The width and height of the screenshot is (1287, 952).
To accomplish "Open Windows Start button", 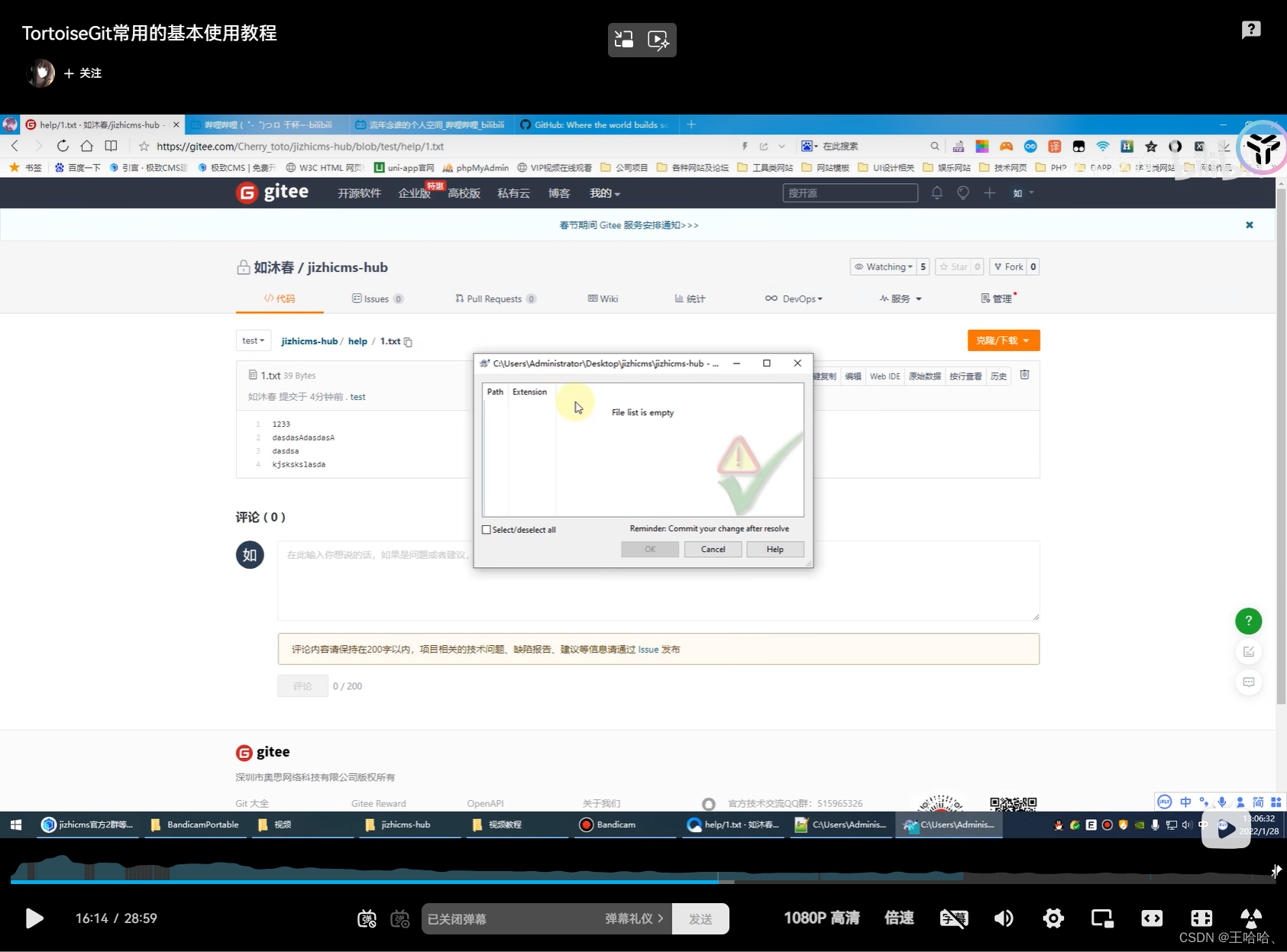I will pos(16,825).
